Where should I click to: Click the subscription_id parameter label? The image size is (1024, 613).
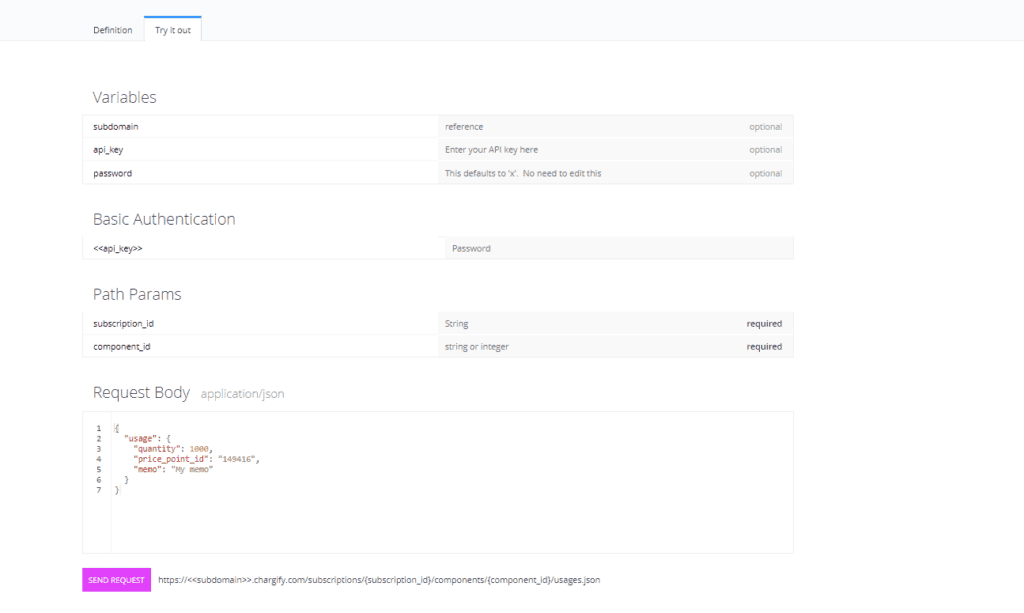tap(123, 324)
